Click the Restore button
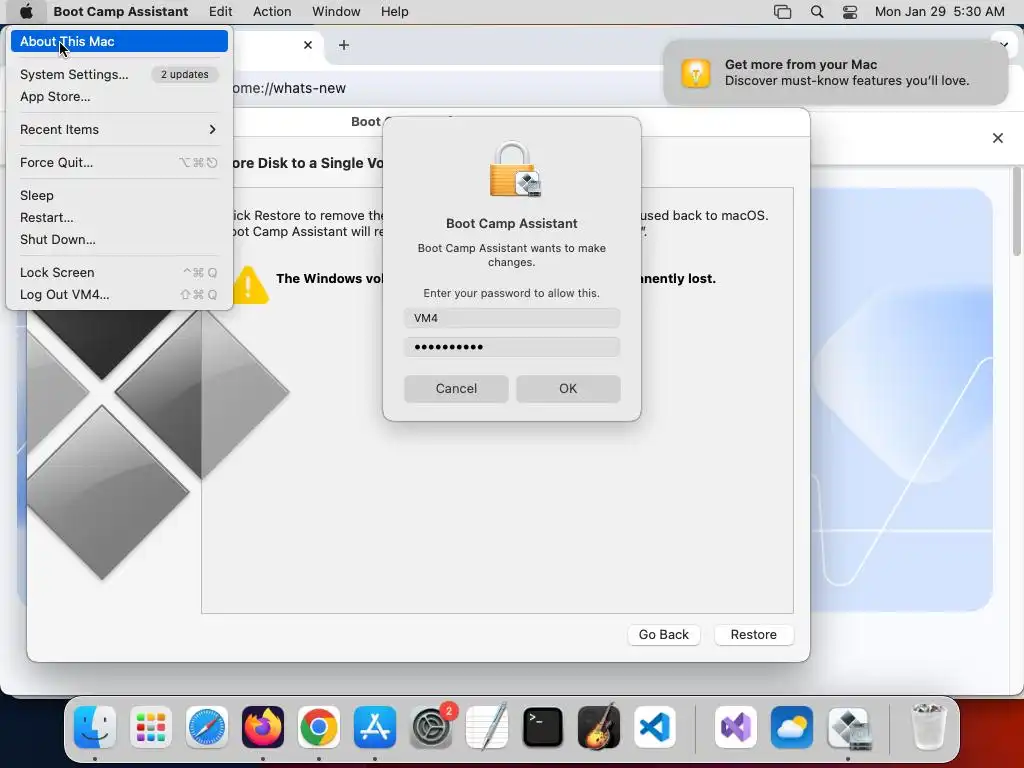The image size is (1024, 768). [754, 635]
